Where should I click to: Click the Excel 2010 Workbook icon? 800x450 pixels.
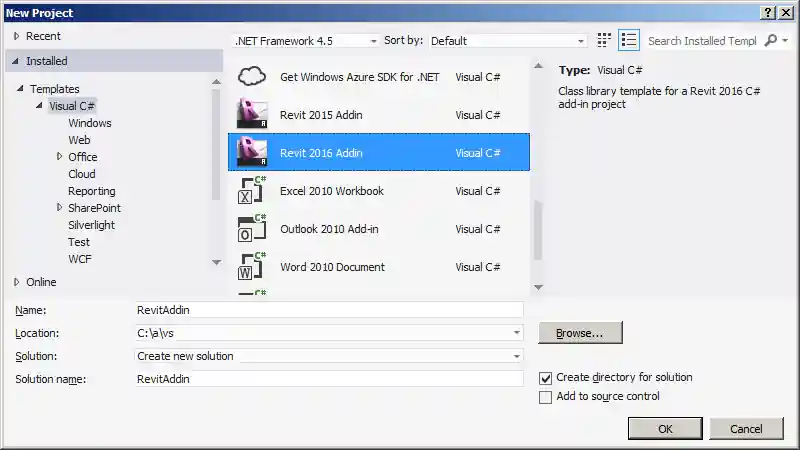pos(252,191)
